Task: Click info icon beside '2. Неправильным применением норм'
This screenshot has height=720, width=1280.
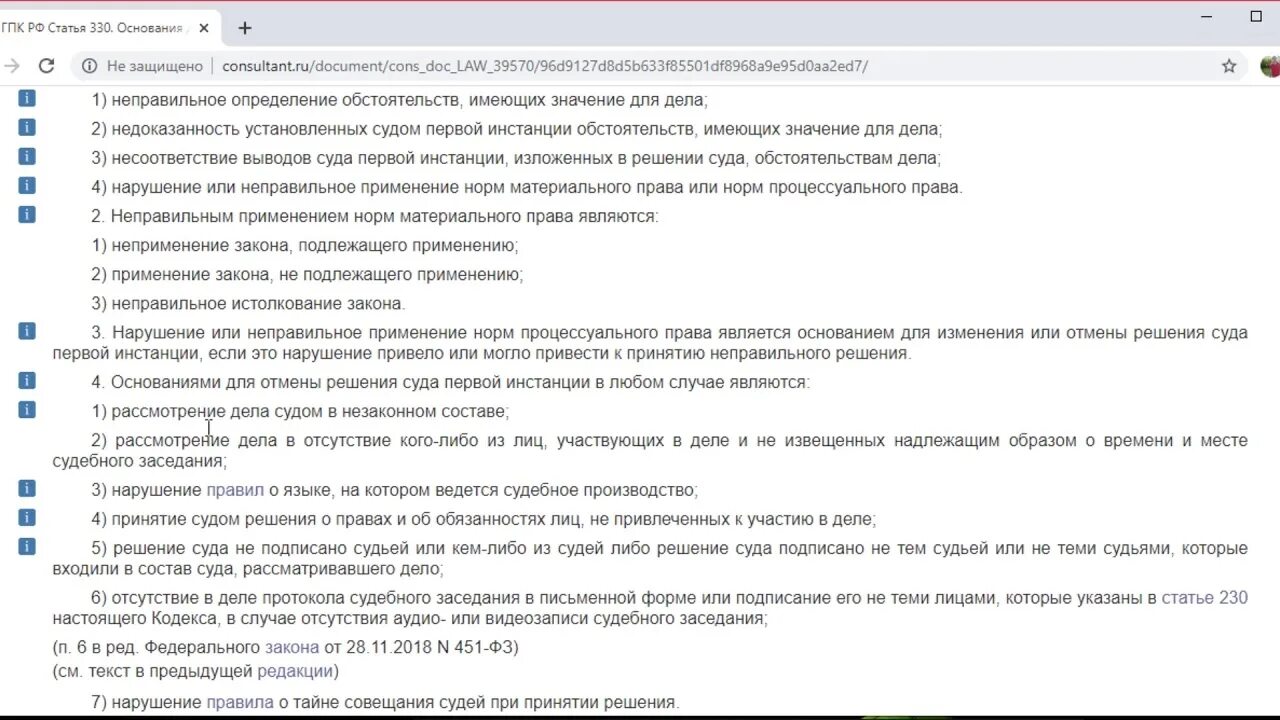Action: click(x=27, y=214)
